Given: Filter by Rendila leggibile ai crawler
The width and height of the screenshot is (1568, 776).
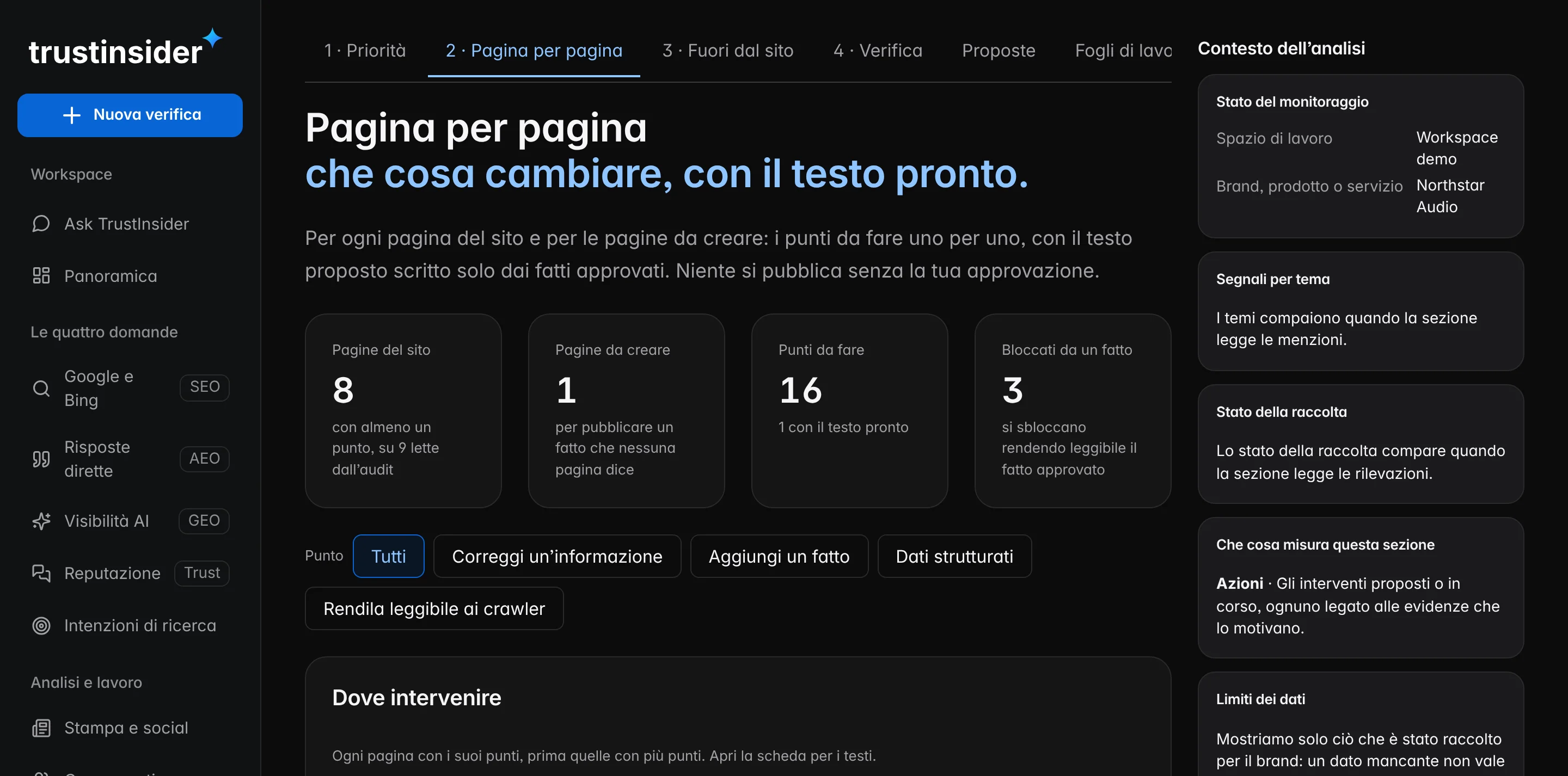Looking at the screenshot, I should tap(434, 608).
